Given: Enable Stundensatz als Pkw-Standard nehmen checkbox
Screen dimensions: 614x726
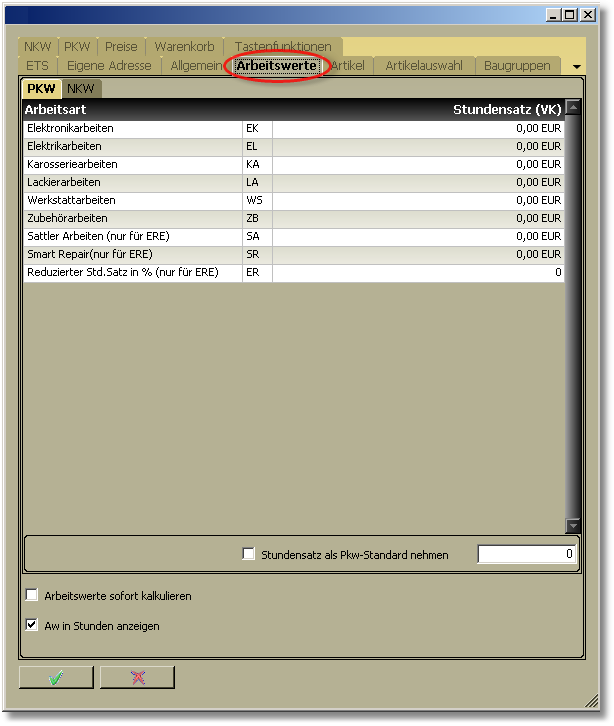Looking at the screenshot, I should (249, 554).
